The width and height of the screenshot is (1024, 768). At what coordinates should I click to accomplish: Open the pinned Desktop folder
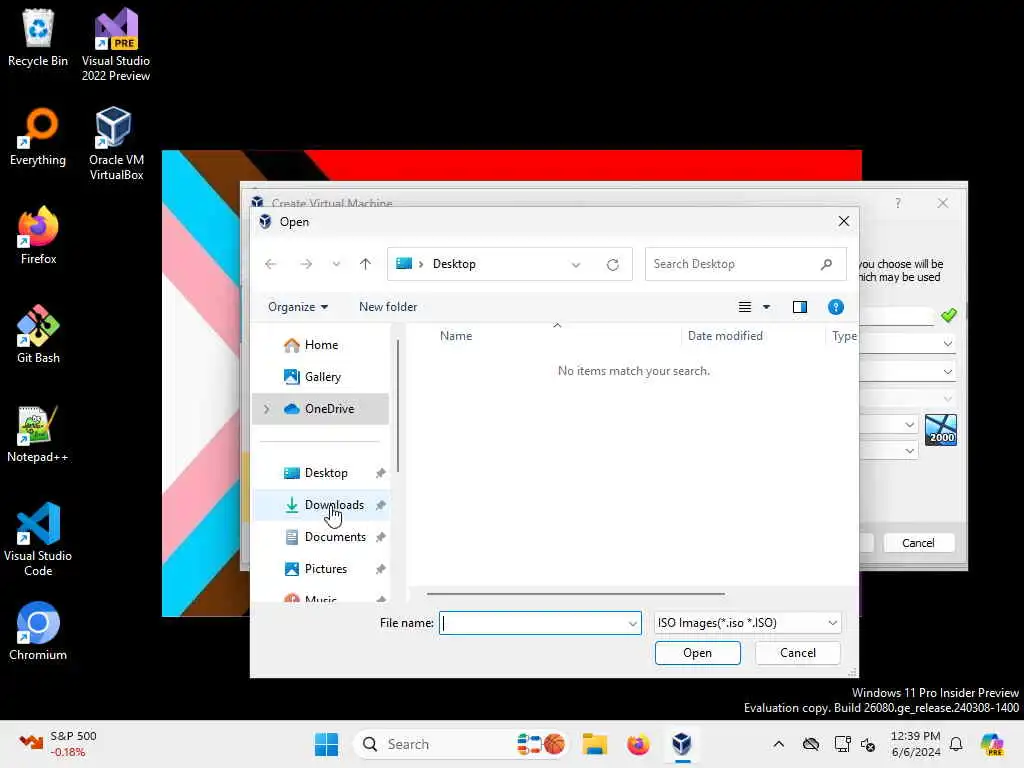321,473
